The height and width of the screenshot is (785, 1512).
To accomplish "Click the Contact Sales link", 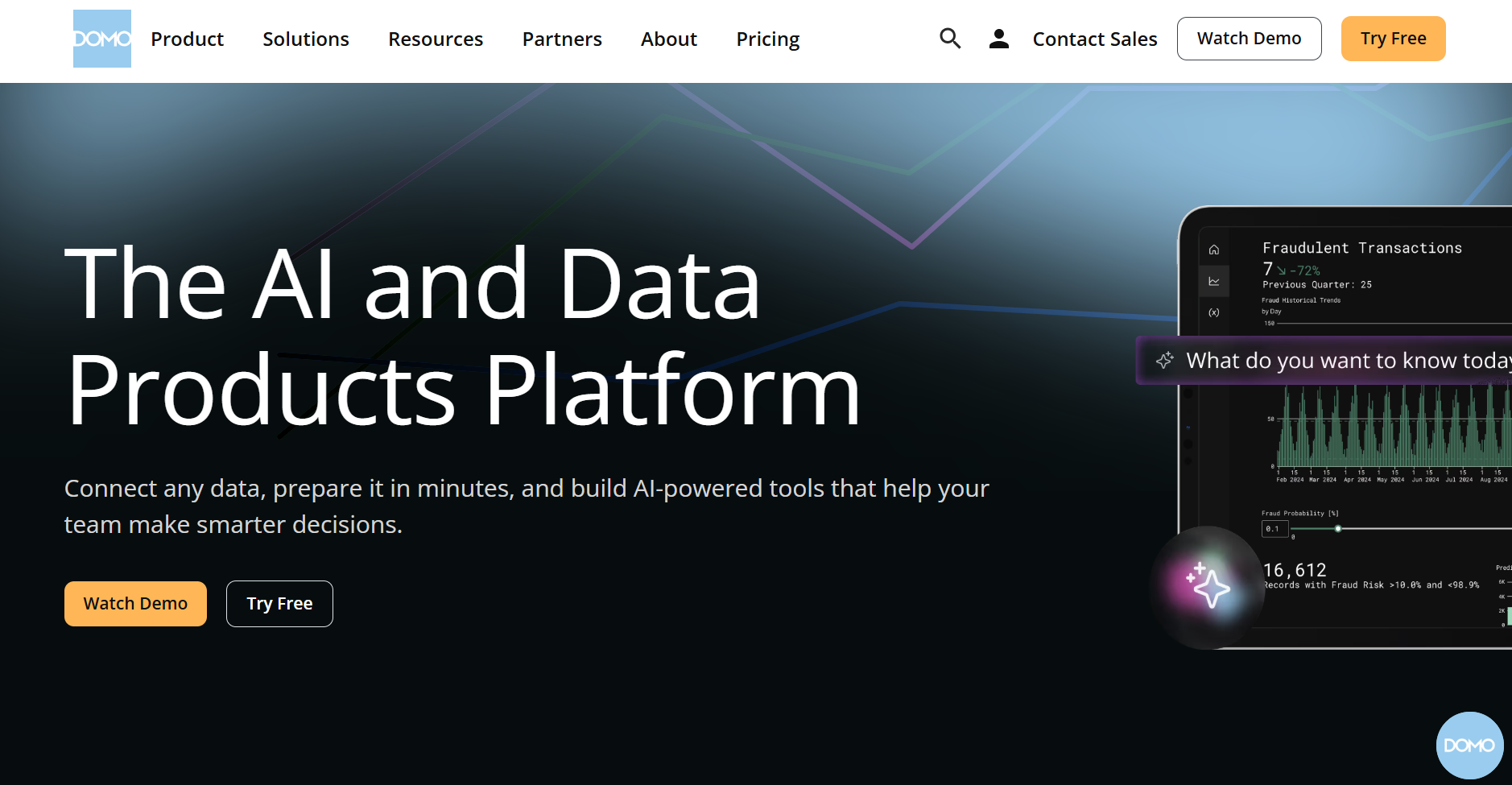I will 1094,39.
